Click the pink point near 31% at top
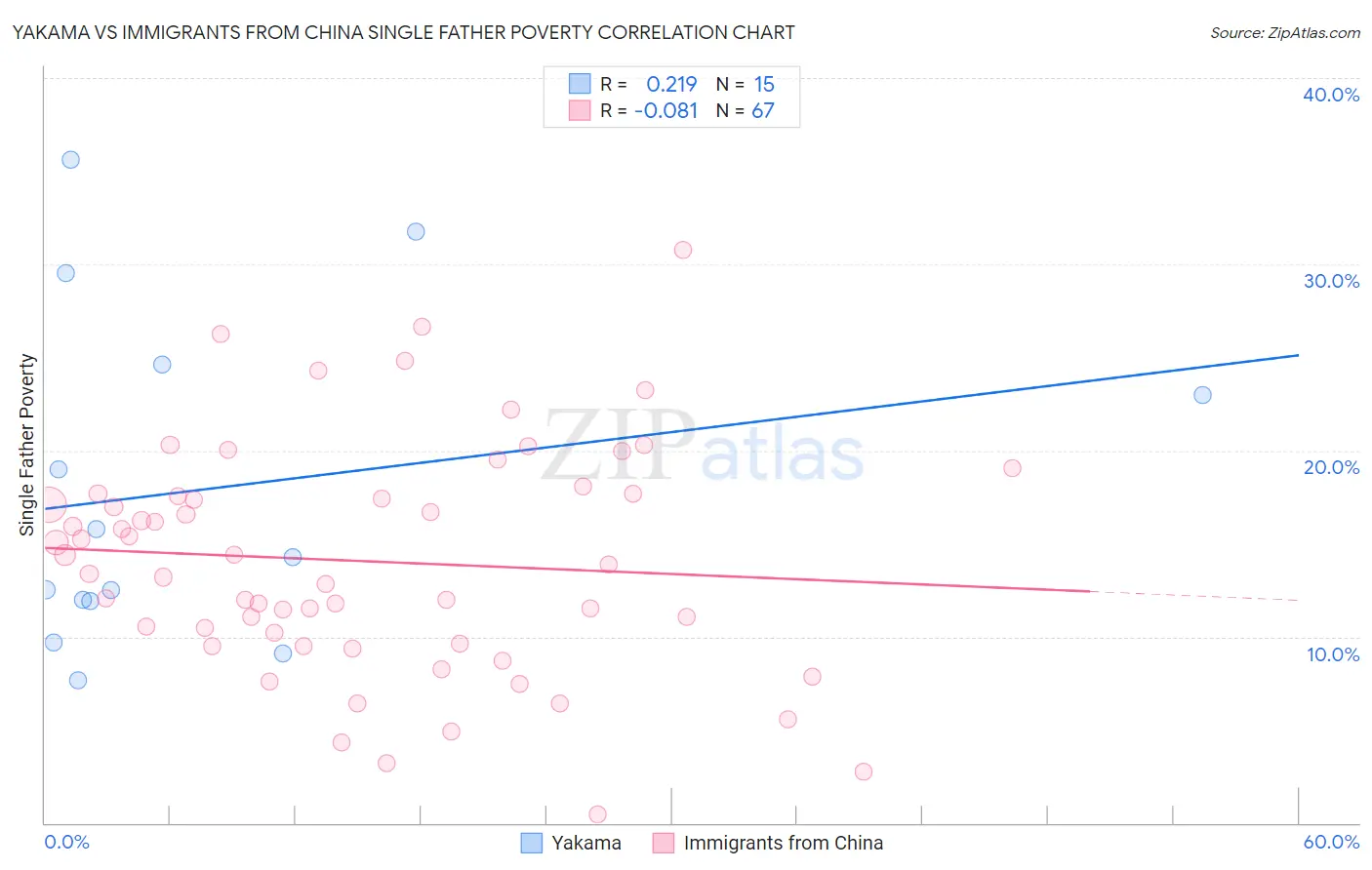The width and height of the screenshot is (1372, 870). click(683, 250)
